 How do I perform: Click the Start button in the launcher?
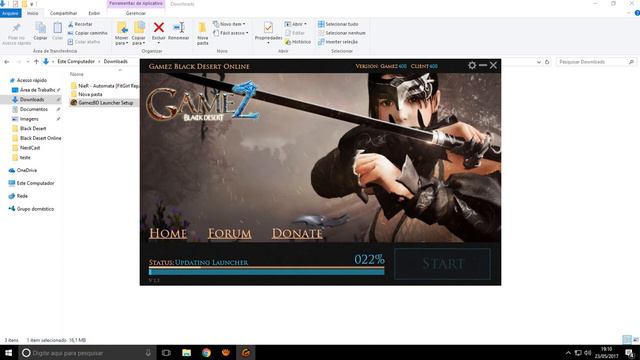click(x=442, y=264)
